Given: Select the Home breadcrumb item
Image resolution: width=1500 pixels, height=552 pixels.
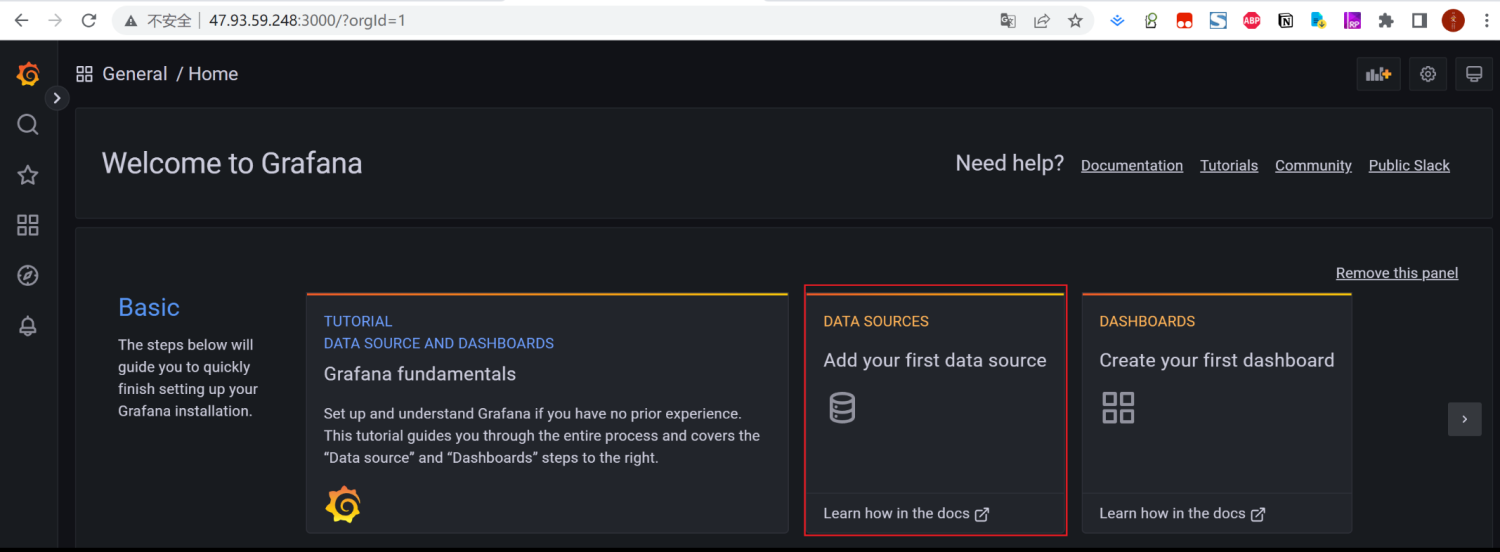Looking at the screenshot, I should click(x=213, y=74).
